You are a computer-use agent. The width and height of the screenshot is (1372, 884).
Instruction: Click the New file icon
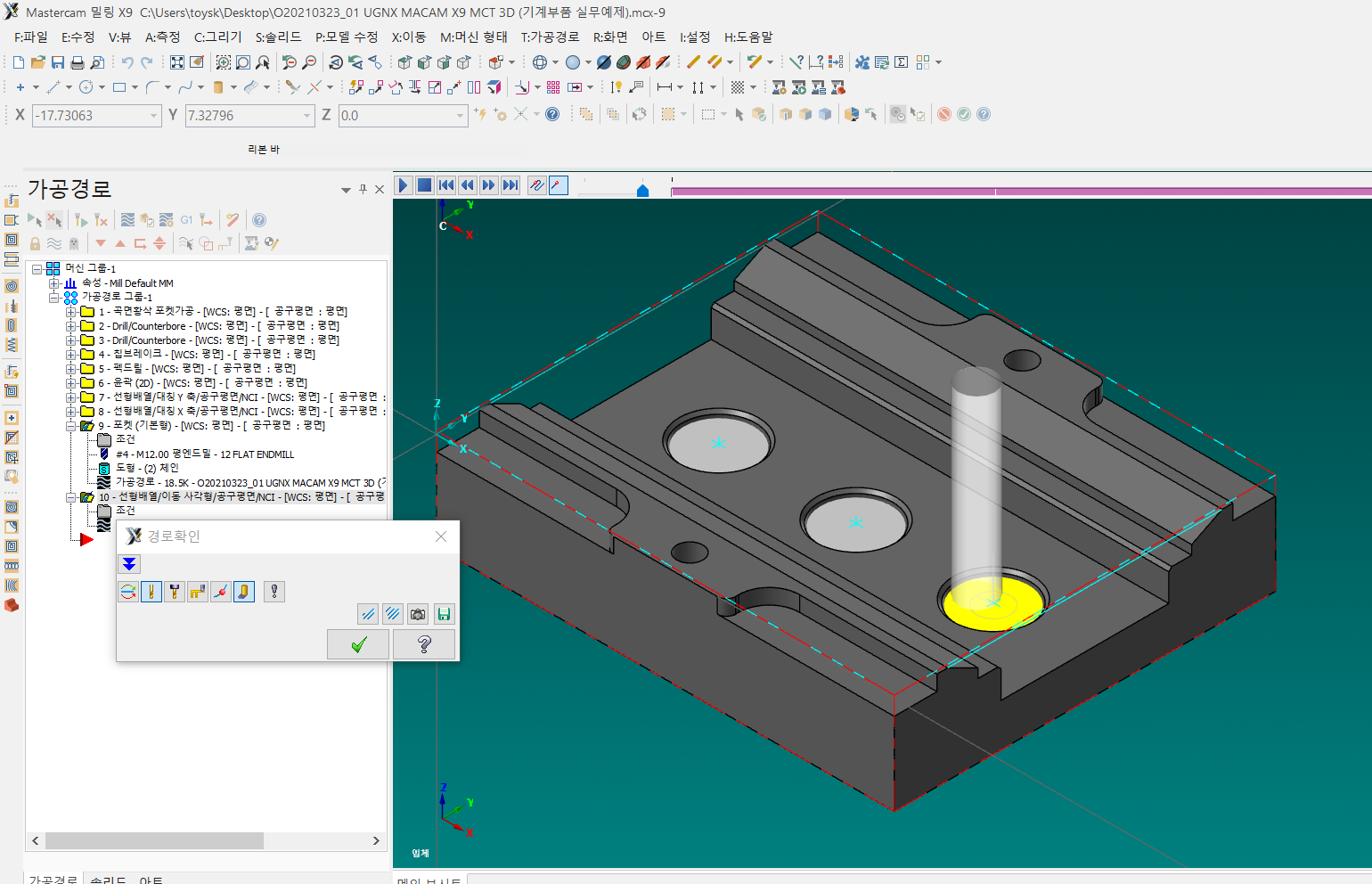click(x=19, y=62)
